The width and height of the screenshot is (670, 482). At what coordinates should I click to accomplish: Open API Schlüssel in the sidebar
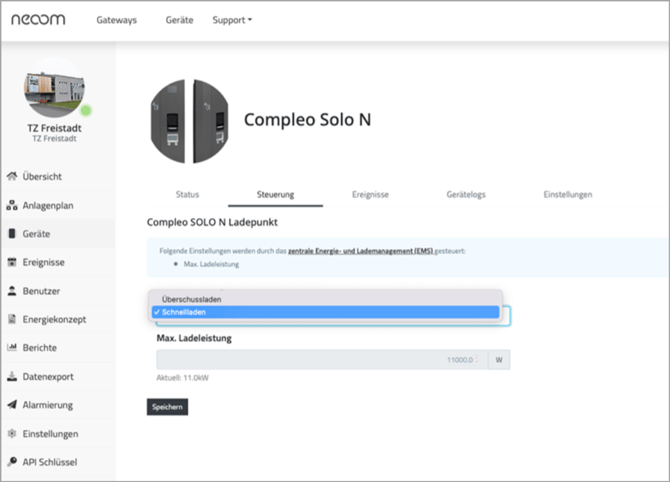point(50,462)
